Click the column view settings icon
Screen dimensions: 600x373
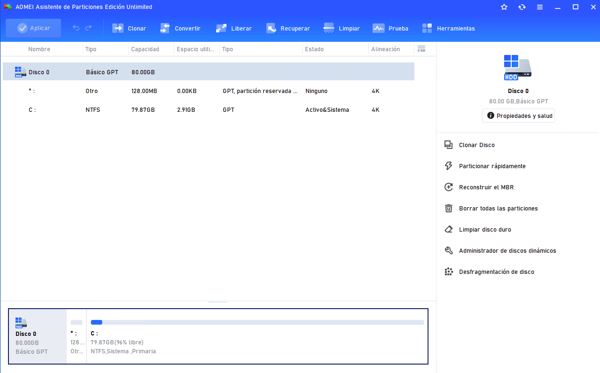pyautogui.click(x=421, y=49)
